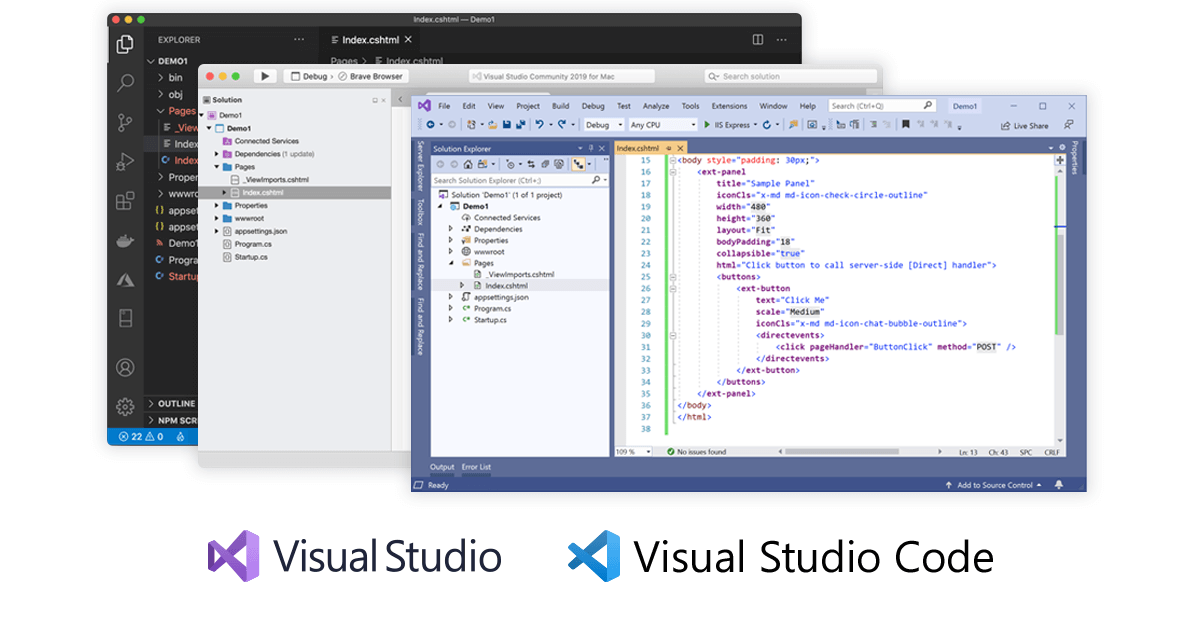This screenshot has width=1200, height=628.
Task: Click Collapse All icon in Solution Explorer toolbar
Action: (545, 164)
